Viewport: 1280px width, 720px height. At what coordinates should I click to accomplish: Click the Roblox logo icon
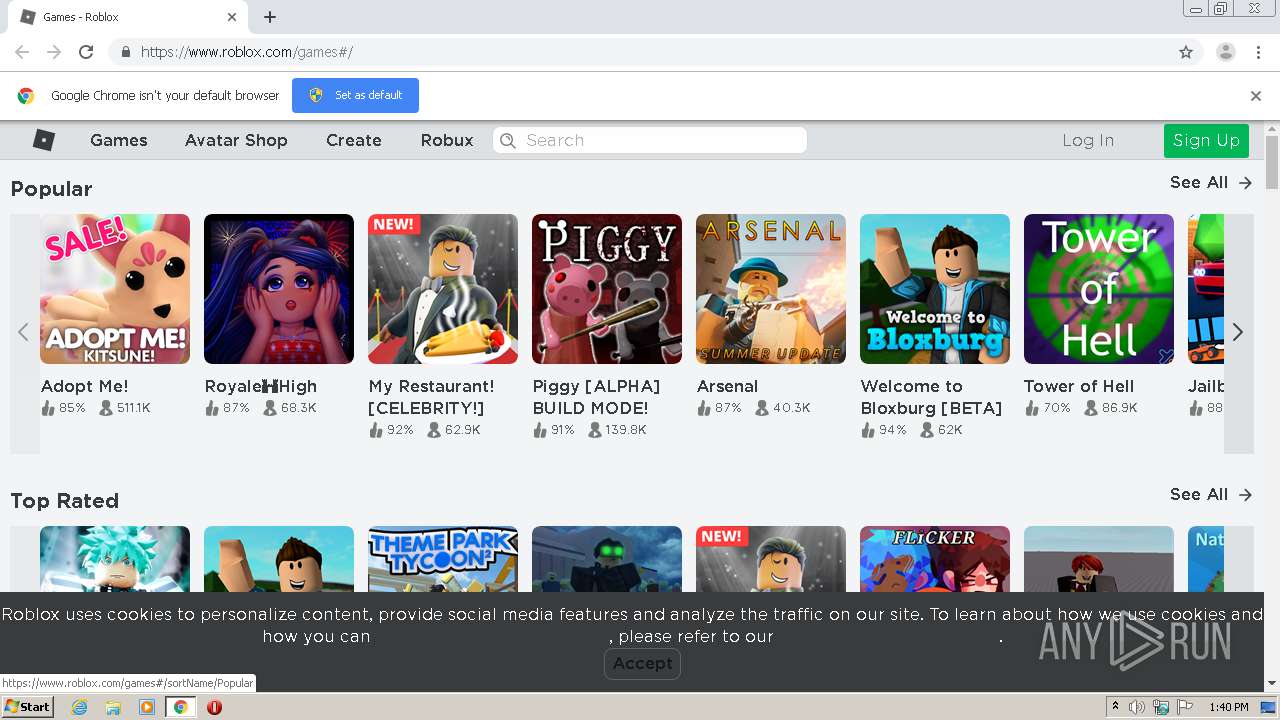pos(44,140)
